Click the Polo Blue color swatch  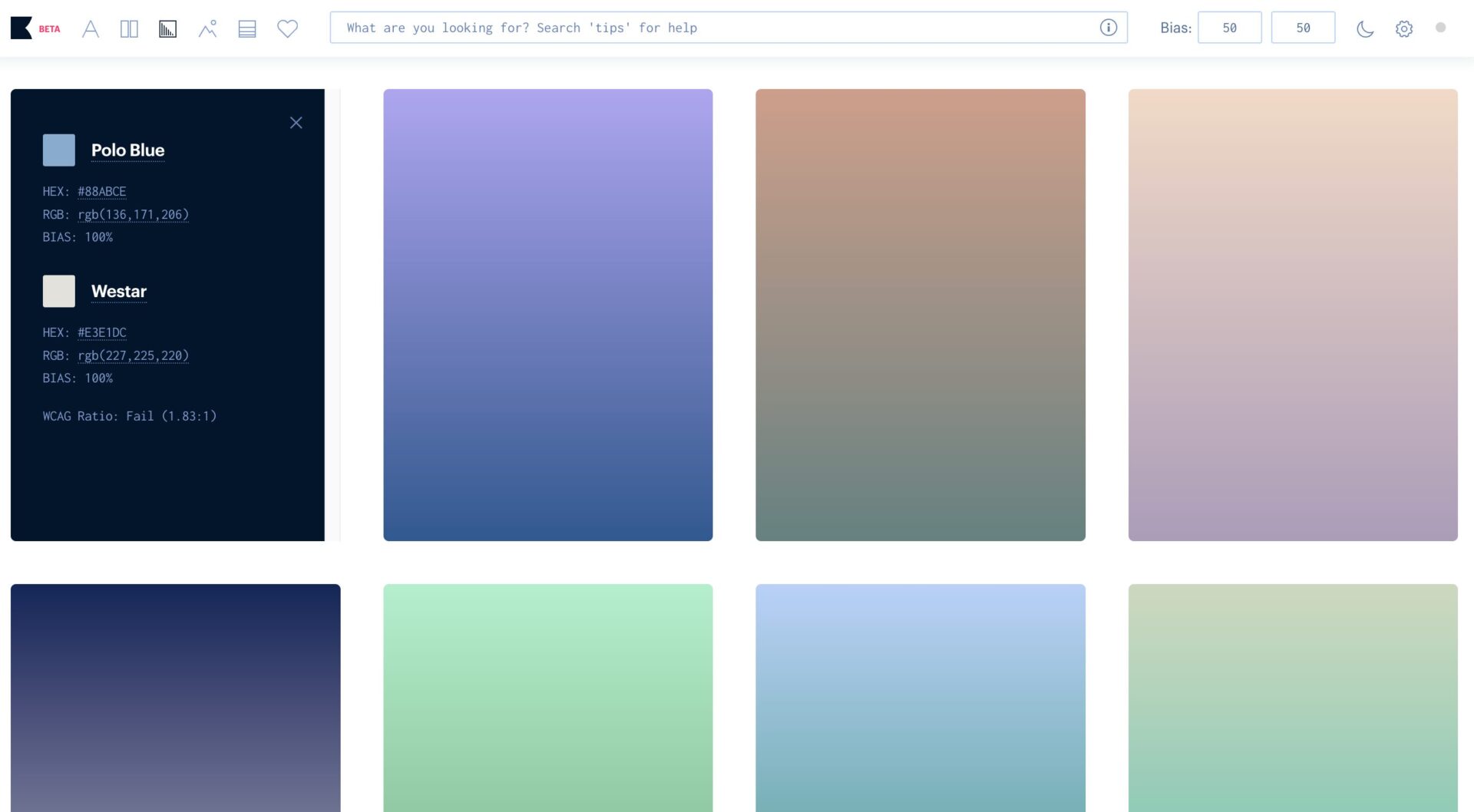coord(59,150)
